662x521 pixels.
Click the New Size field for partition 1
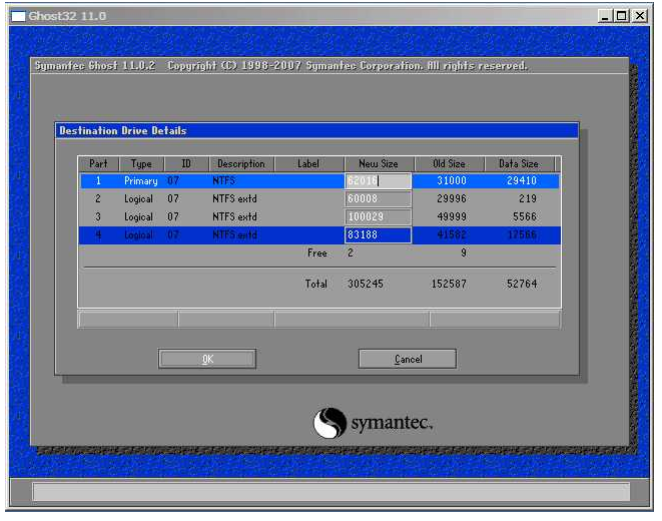pos(378,181)
